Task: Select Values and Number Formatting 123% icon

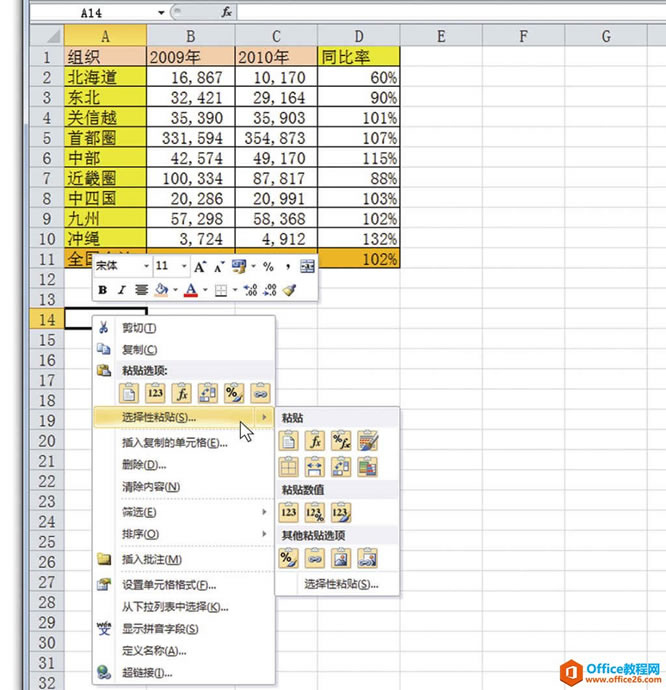Action: pyautogui.click(x=315, y=513)
